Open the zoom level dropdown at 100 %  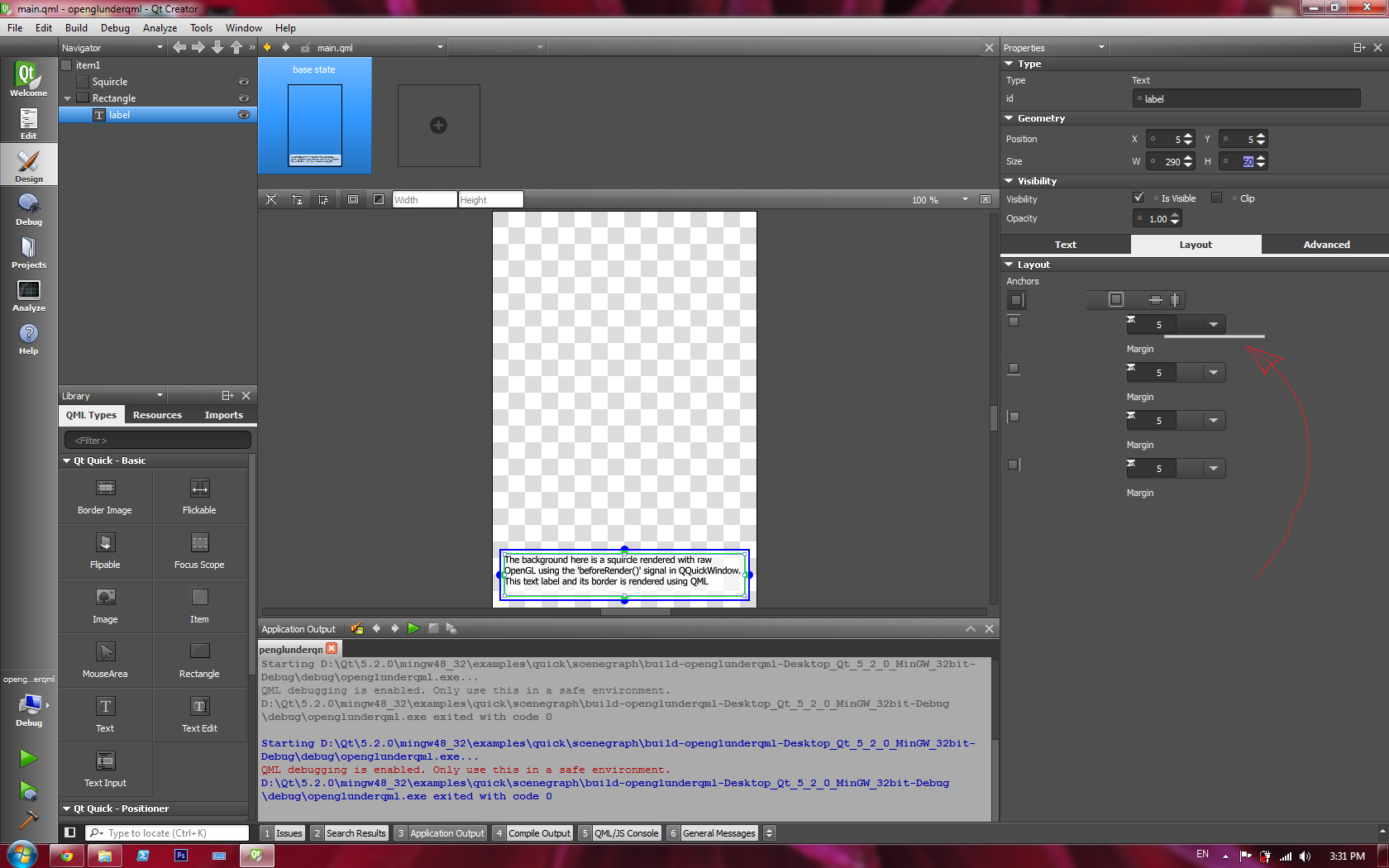(x=965, y=199)
